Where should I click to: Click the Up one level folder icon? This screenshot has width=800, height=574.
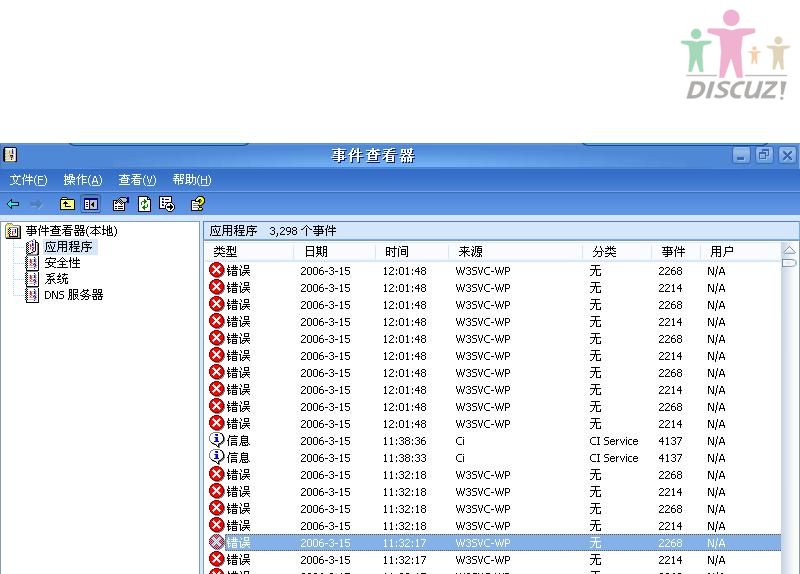pyautogui.click(x=67, y=204)
